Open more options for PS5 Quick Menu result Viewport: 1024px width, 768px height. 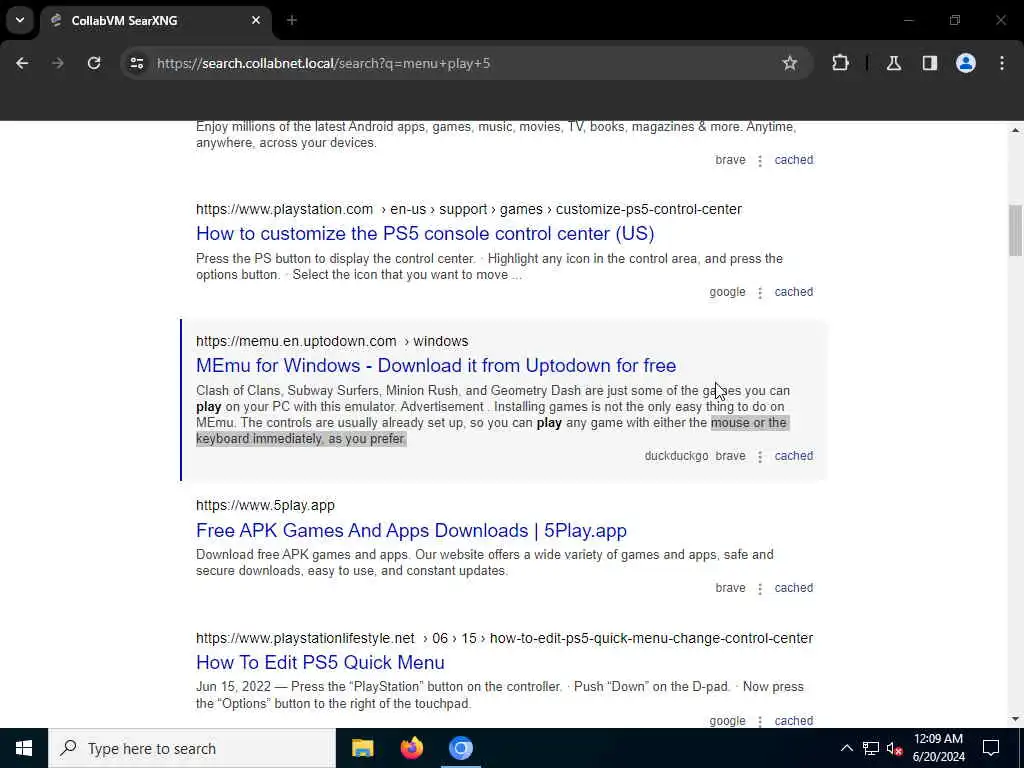coord(760,721)
